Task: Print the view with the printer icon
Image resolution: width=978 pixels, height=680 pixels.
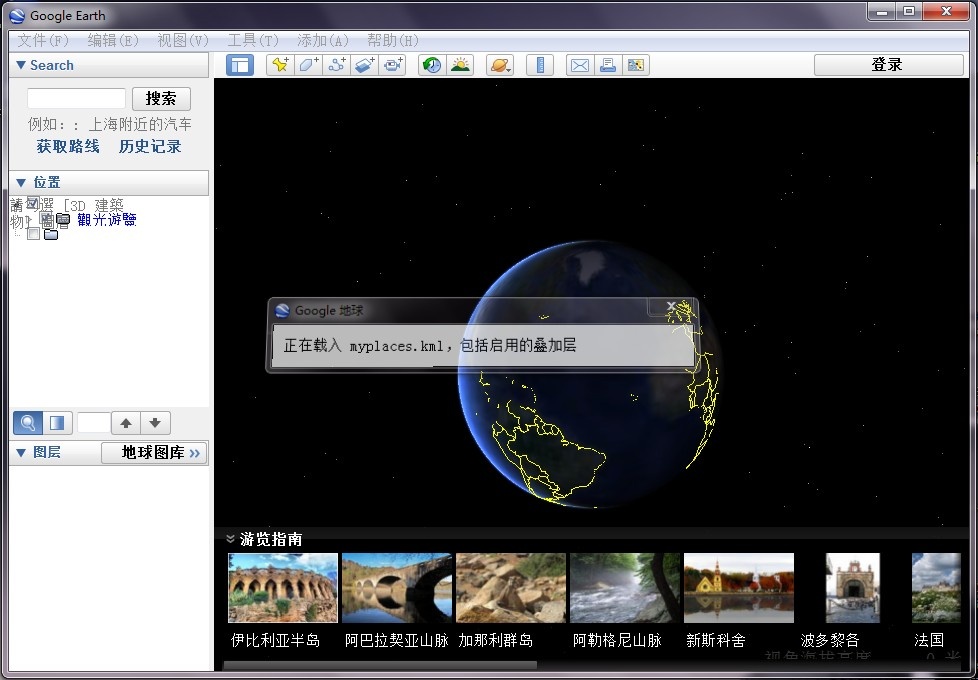Action: click(x=608, y=64)
